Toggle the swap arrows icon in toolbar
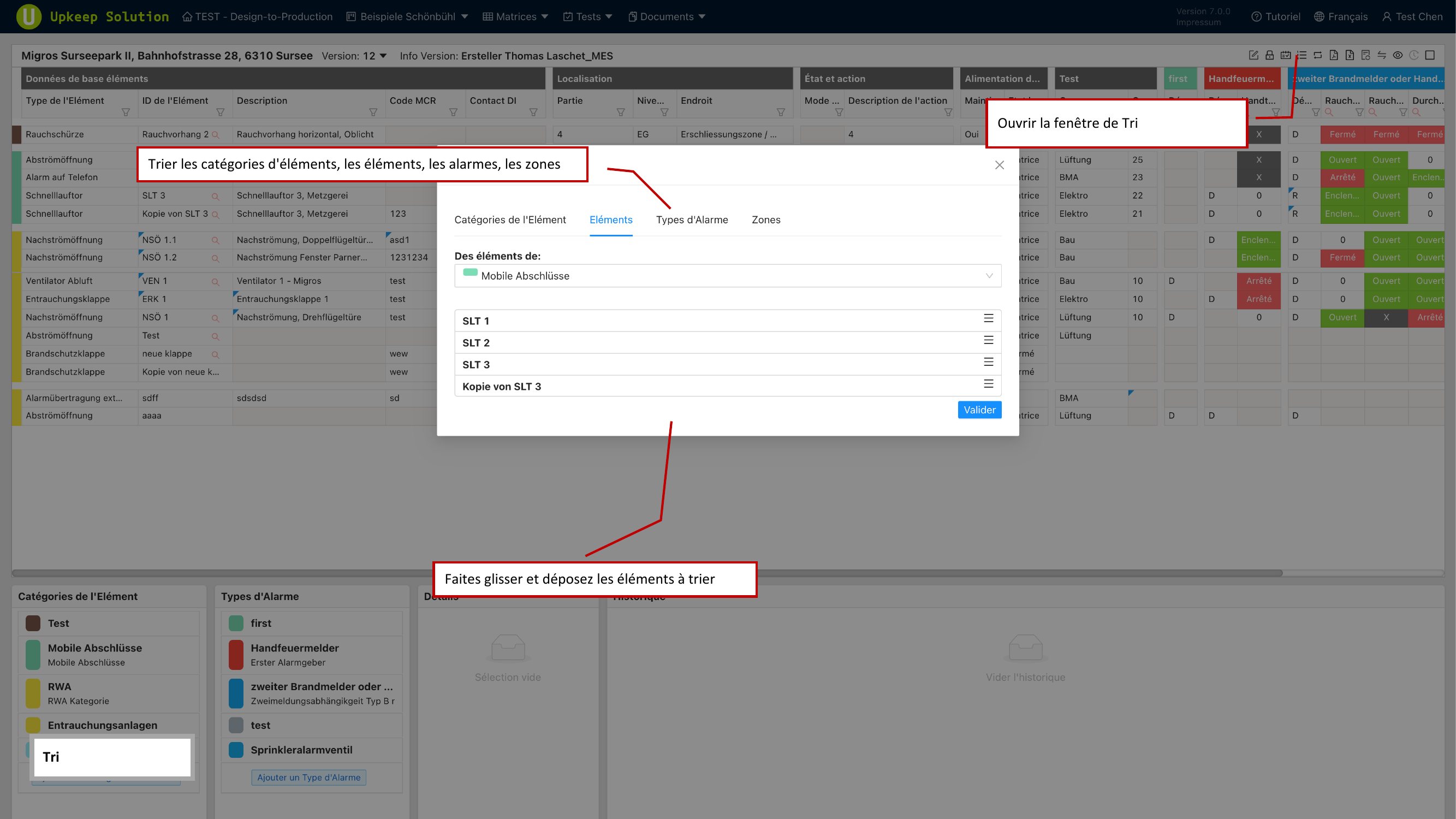1456x819 pixels. pos(1381,55)
